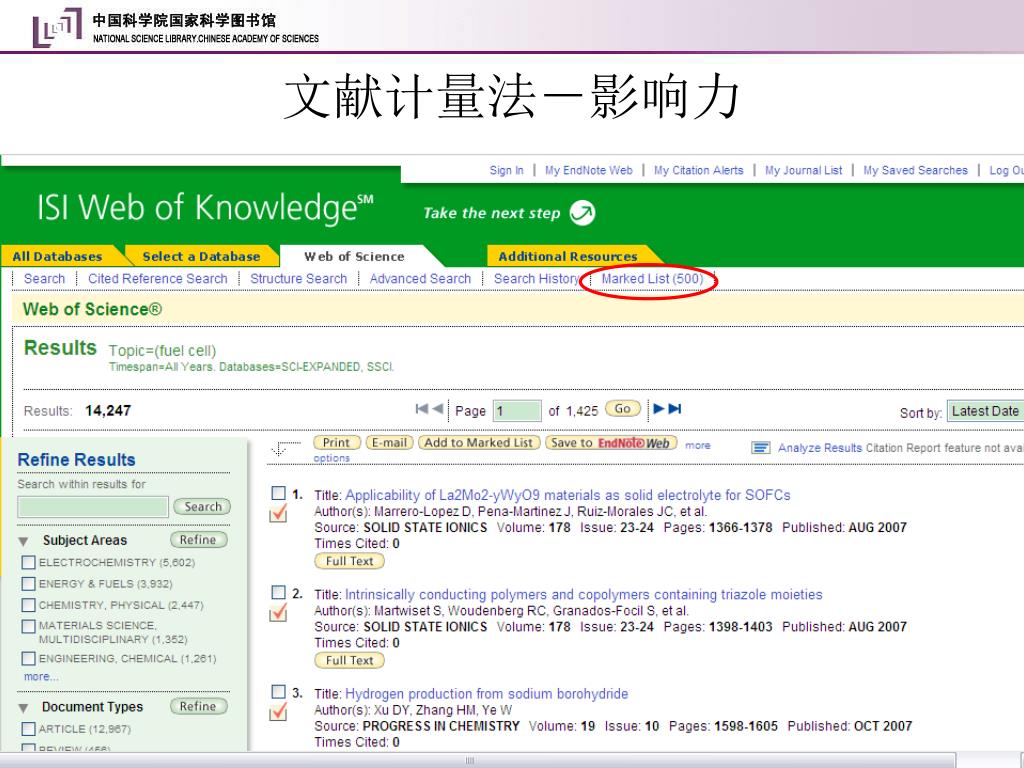Open Full Text for result 1
Viewport: 1024px width, 768px height.
349,561
